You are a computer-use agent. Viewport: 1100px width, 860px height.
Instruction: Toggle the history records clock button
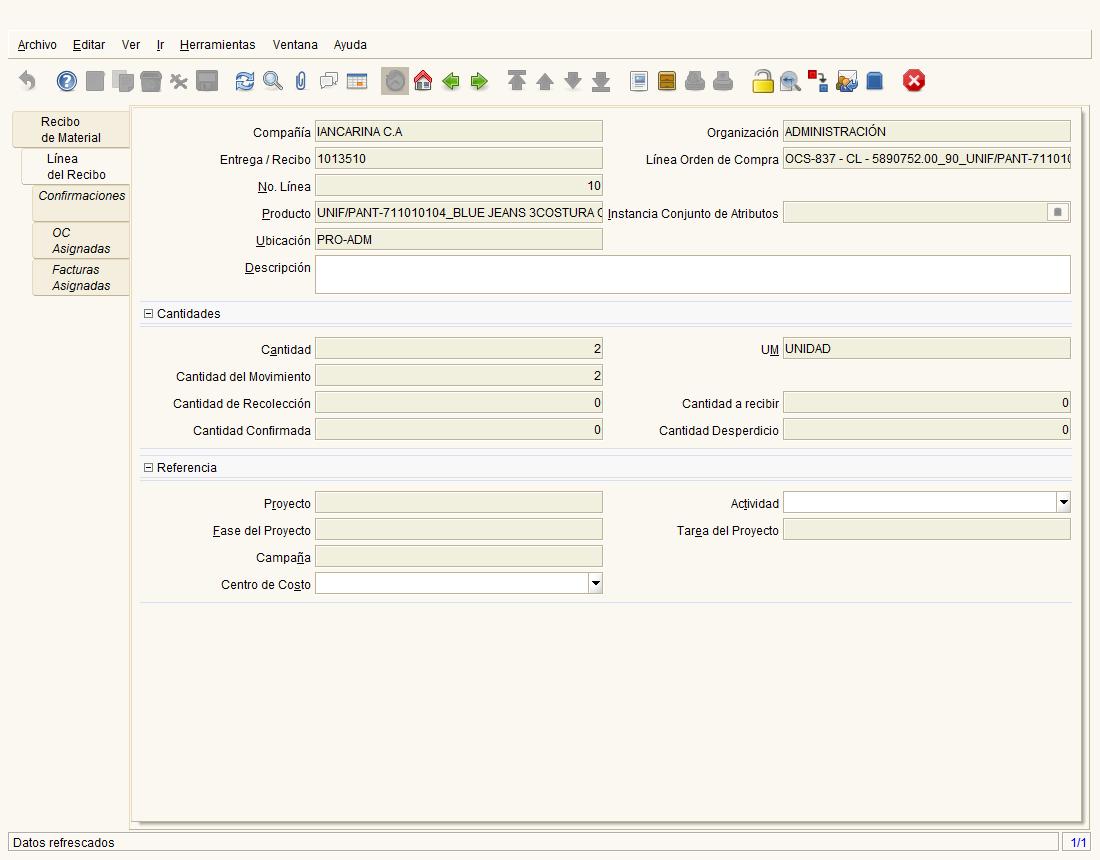pyautogui.click(x=395, y=81)
